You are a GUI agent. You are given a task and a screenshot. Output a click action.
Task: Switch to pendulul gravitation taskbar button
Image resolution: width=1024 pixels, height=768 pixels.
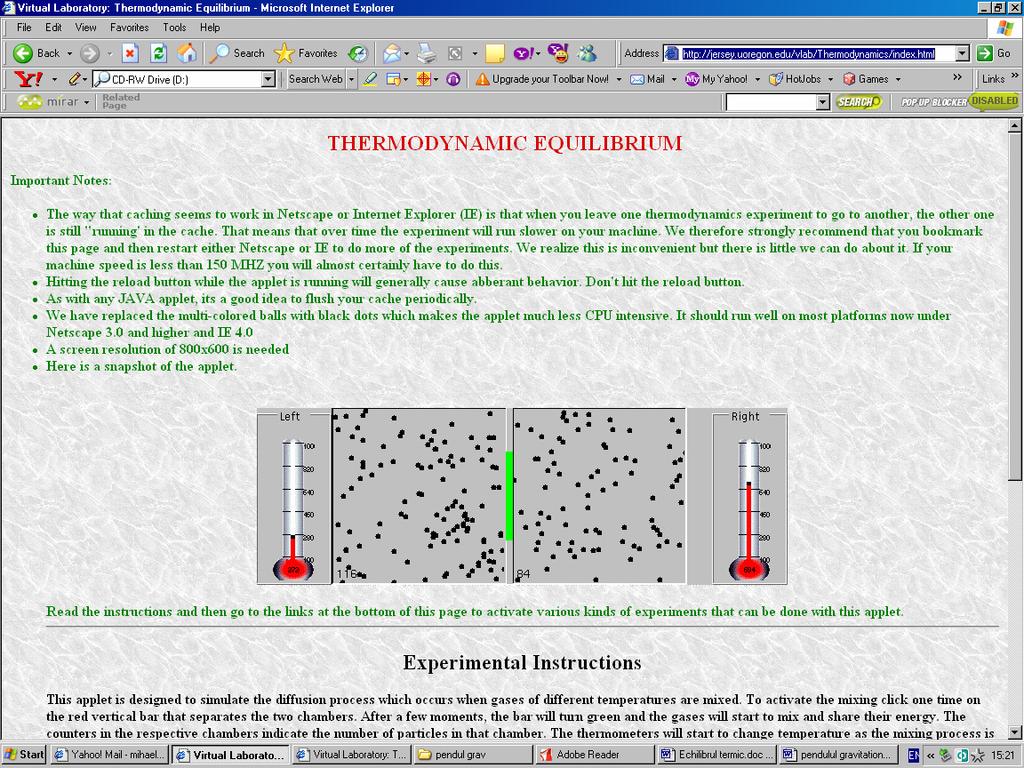pyautogui.click(x=839, y=754)
